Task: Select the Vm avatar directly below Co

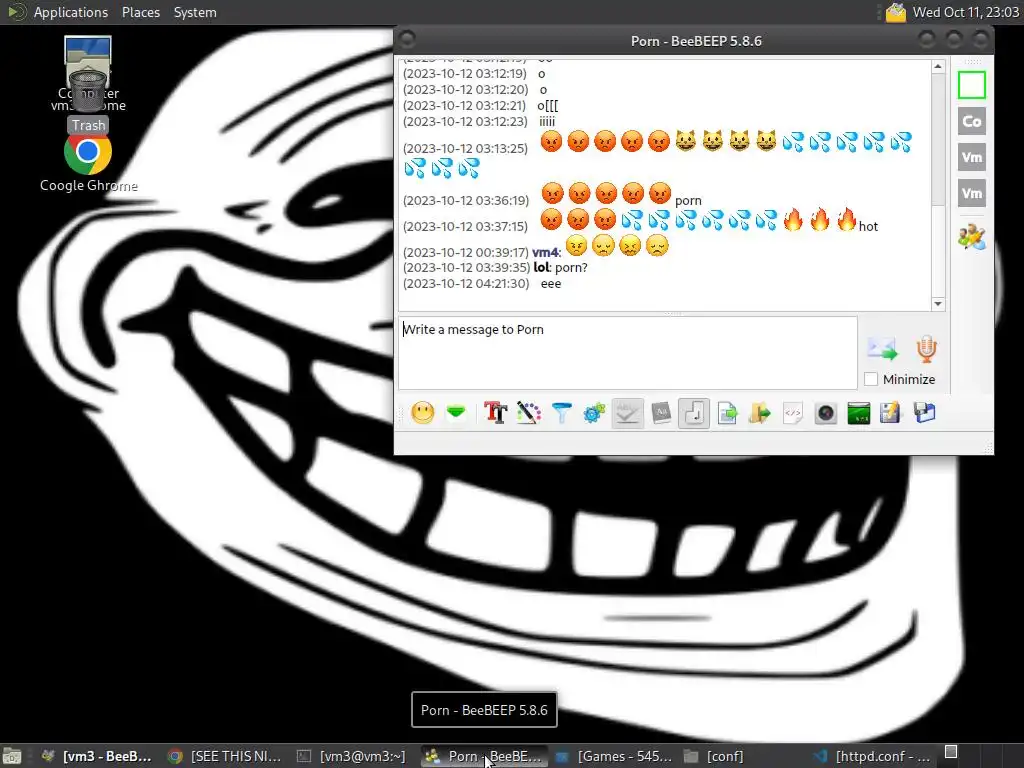Action: coord(972,157)
